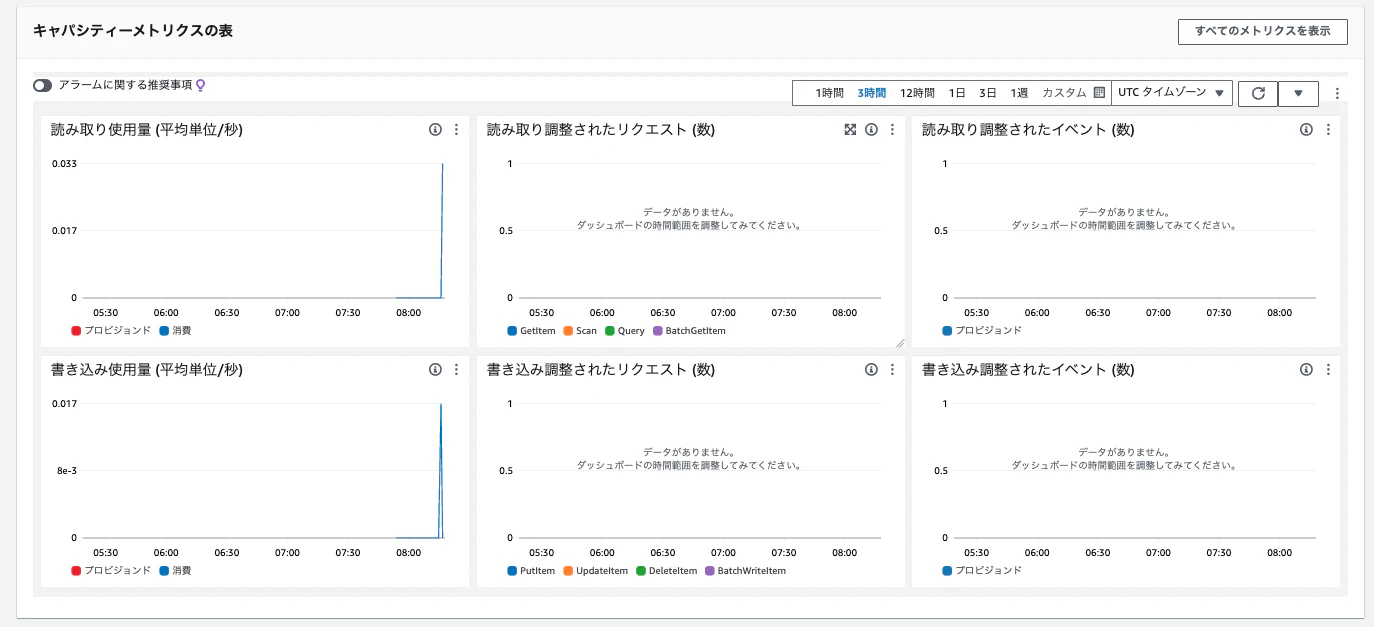Select the 12時間 time range
This screenshot has height=627, width=1374.
pos(917,93)
